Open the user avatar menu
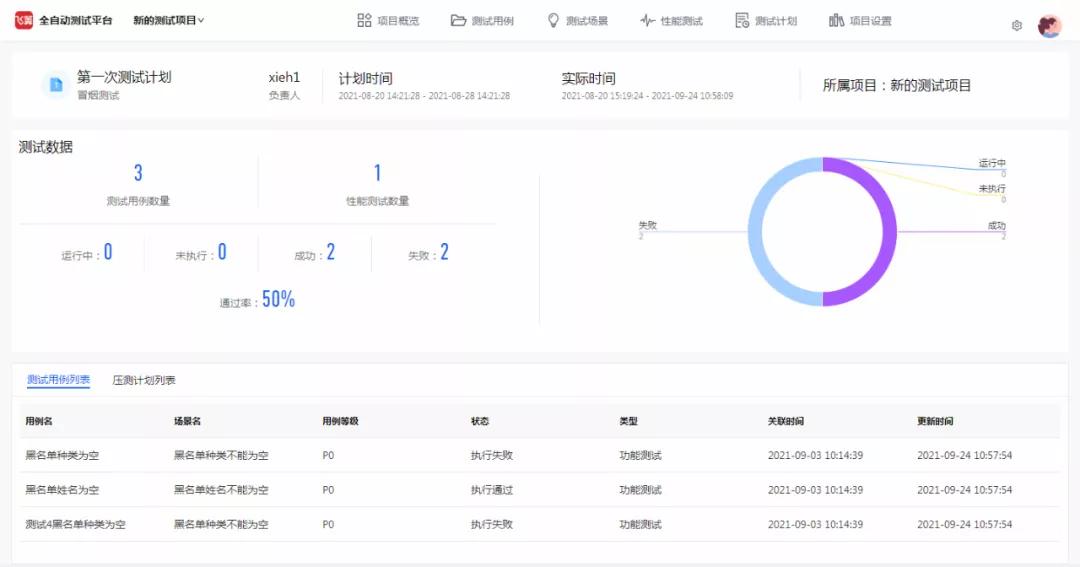 click(x=1049, y=25)
